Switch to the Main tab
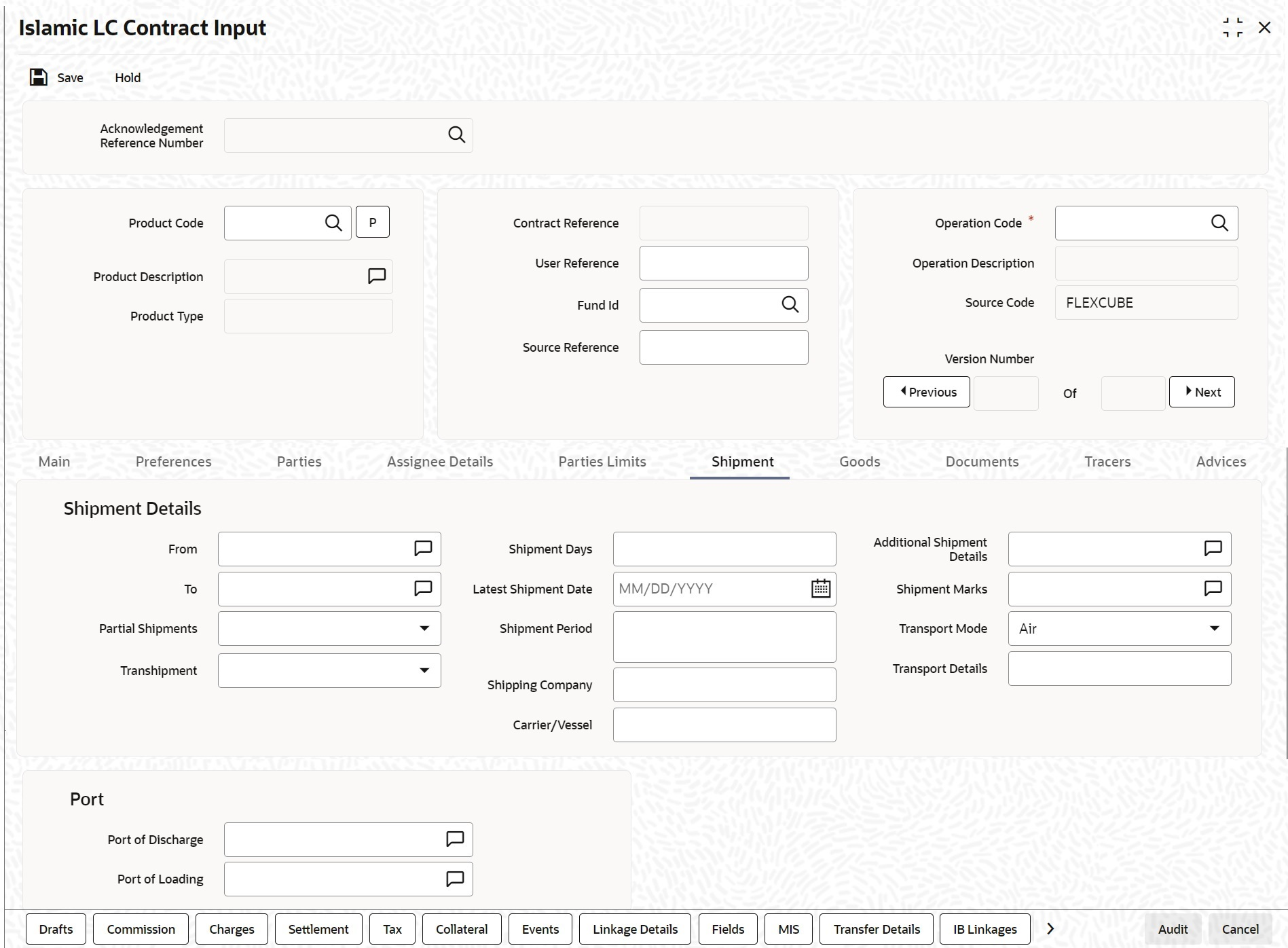 click(54, 462)
